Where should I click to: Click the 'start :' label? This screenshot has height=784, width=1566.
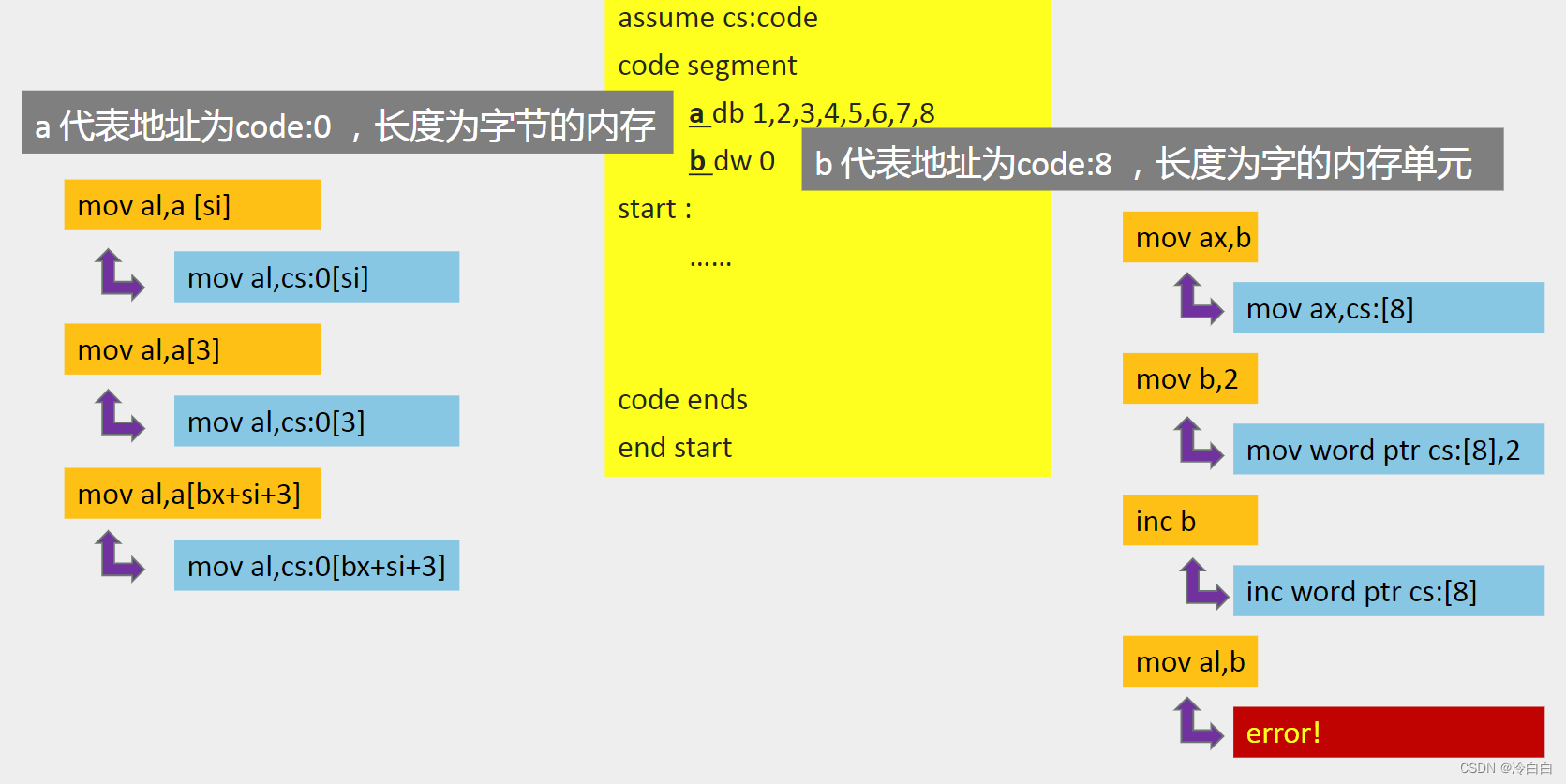point(655,209)
